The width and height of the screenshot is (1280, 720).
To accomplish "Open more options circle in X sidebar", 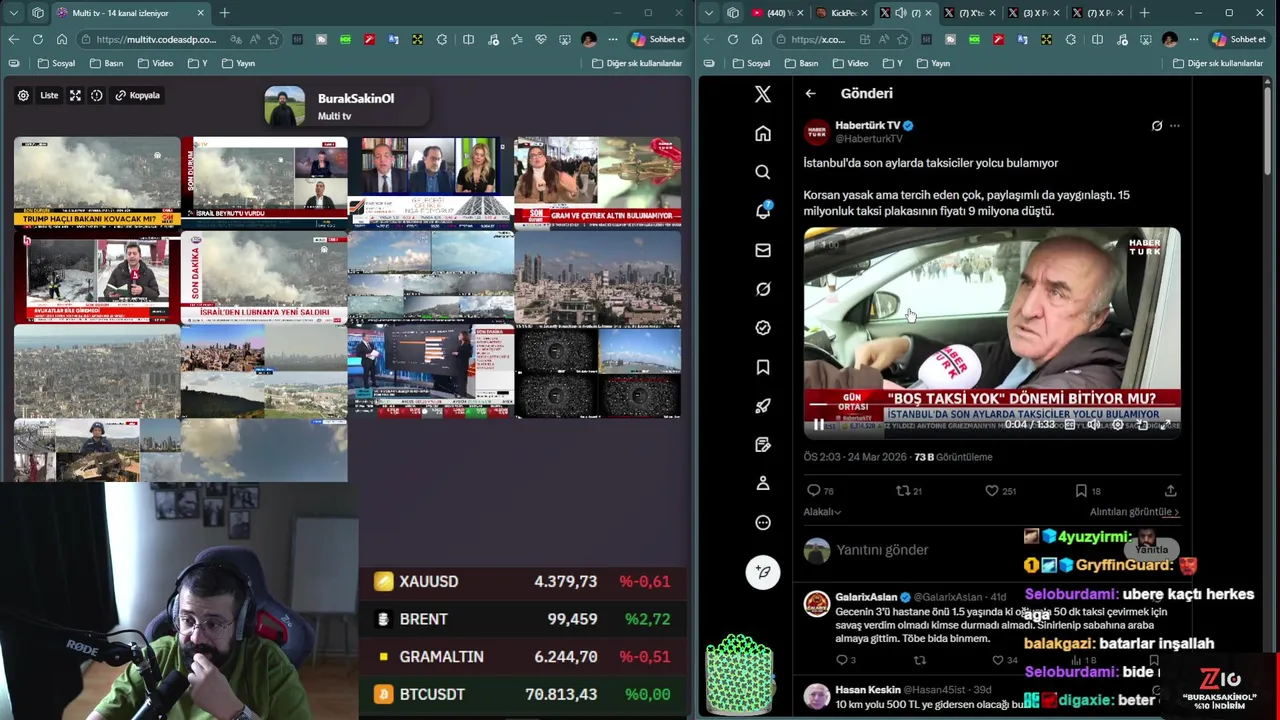I will (x=763, y=522).
